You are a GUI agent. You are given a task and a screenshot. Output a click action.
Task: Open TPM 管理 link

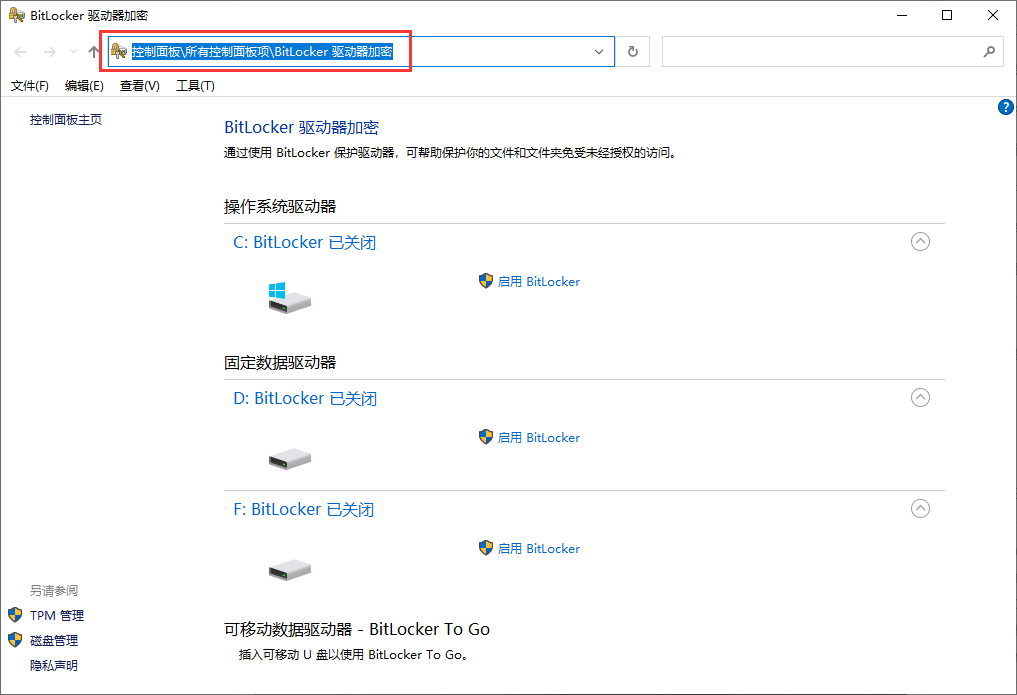pyautogui.click(x=57, y=616)
